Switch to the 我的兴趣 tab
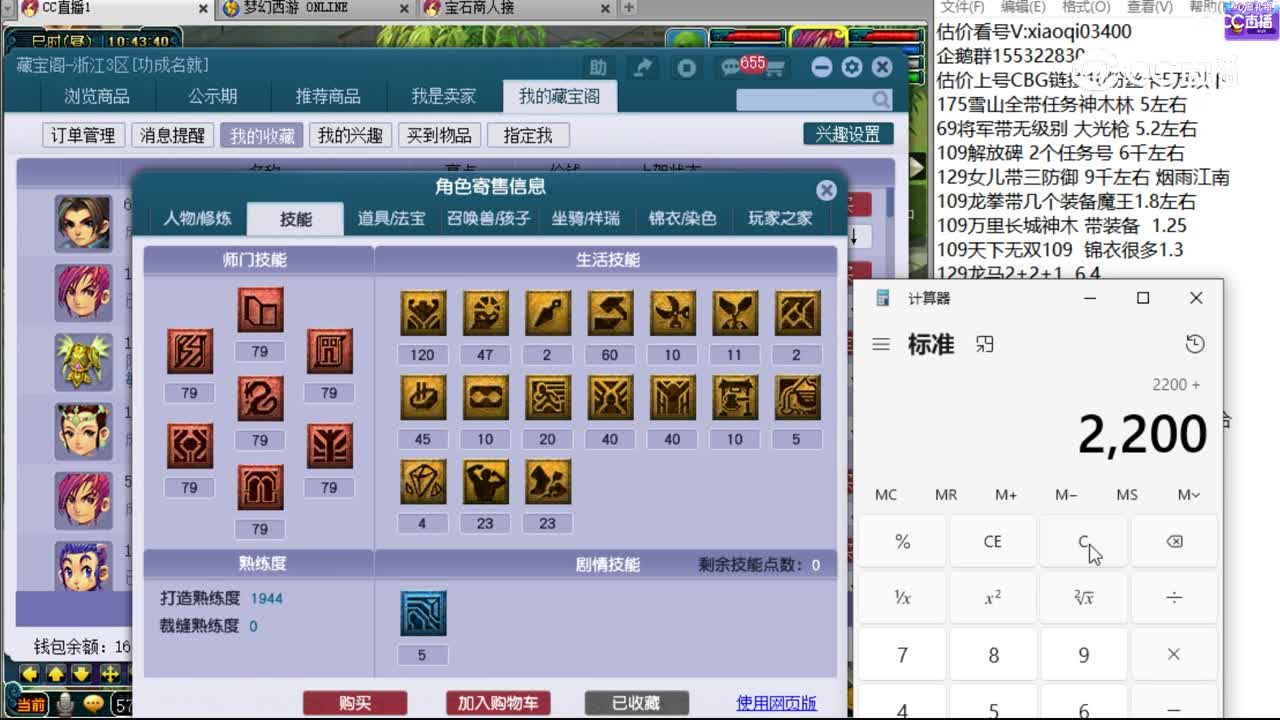This screenshot has height=720, width=1280. 351,134
